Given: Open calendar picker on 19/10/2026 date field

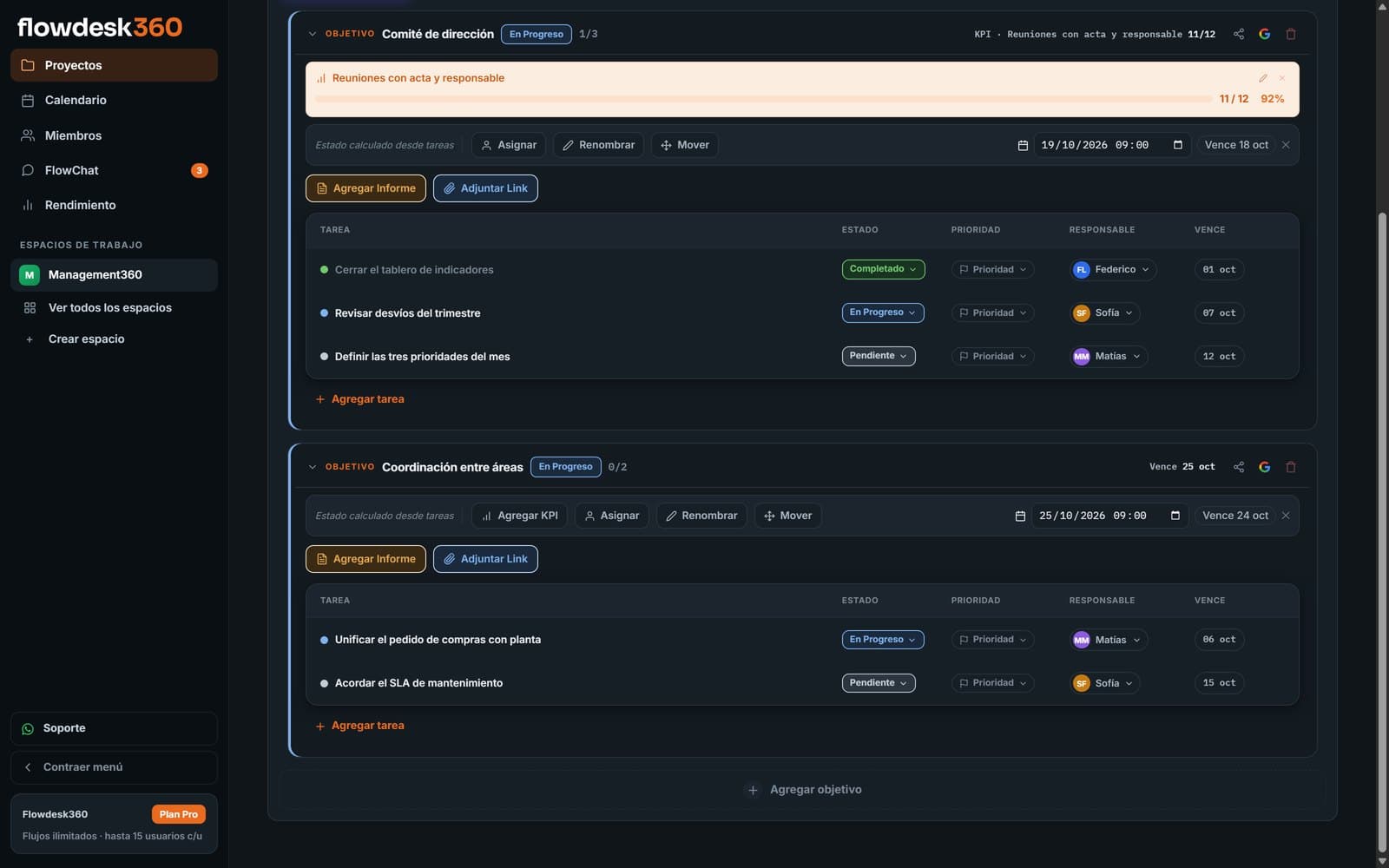Looking at the screenshot, I should click(1178, 145).
